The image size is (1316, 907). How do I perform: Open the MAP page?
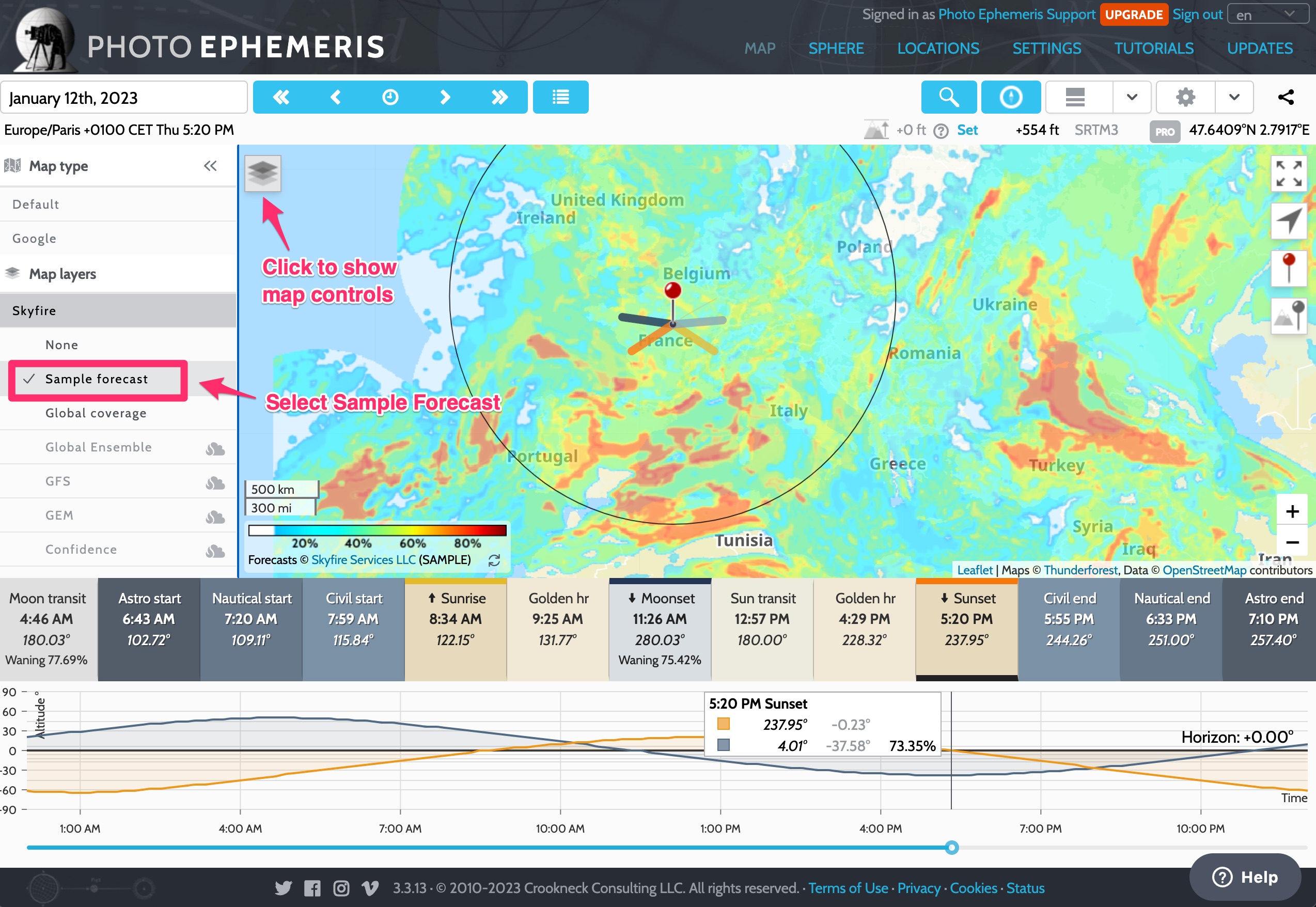(760, 49)
